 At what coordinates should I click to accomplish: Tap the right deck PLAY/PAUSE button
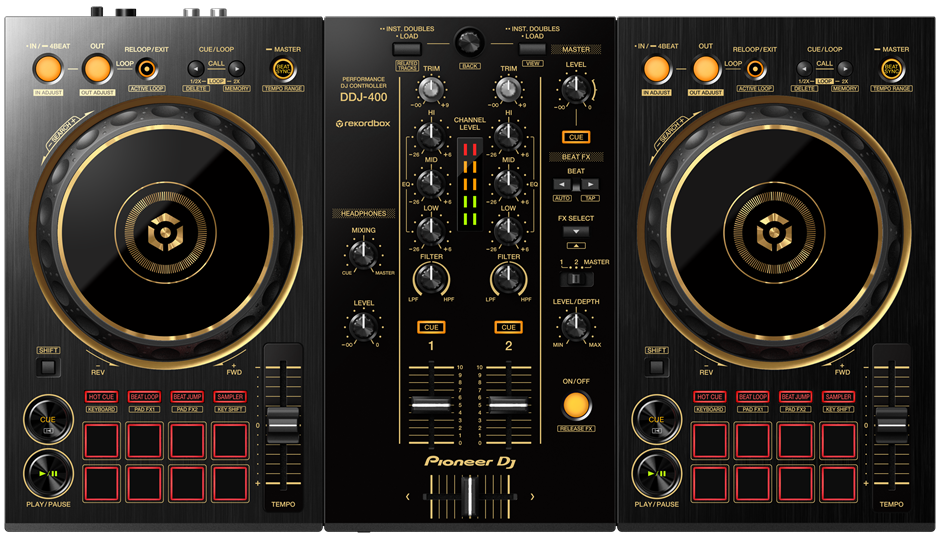[x=656, y=473]
